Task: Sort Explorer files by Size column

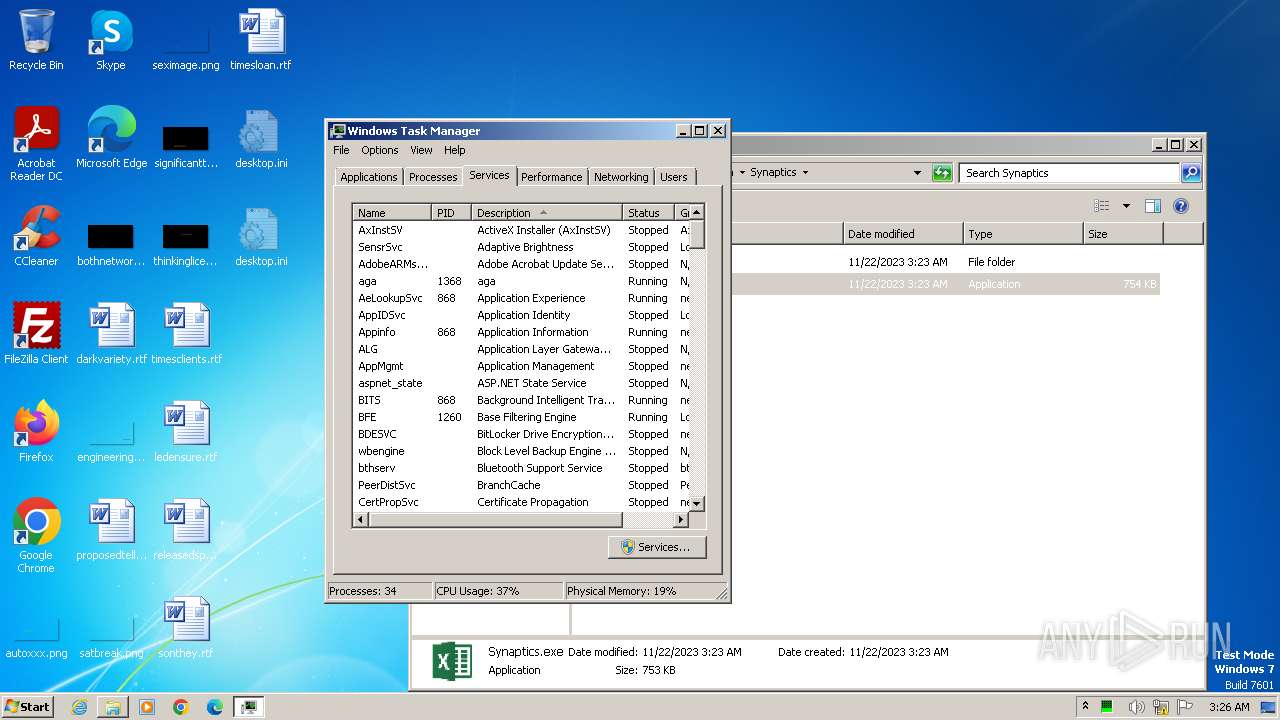Action: tap(1123, 234)
